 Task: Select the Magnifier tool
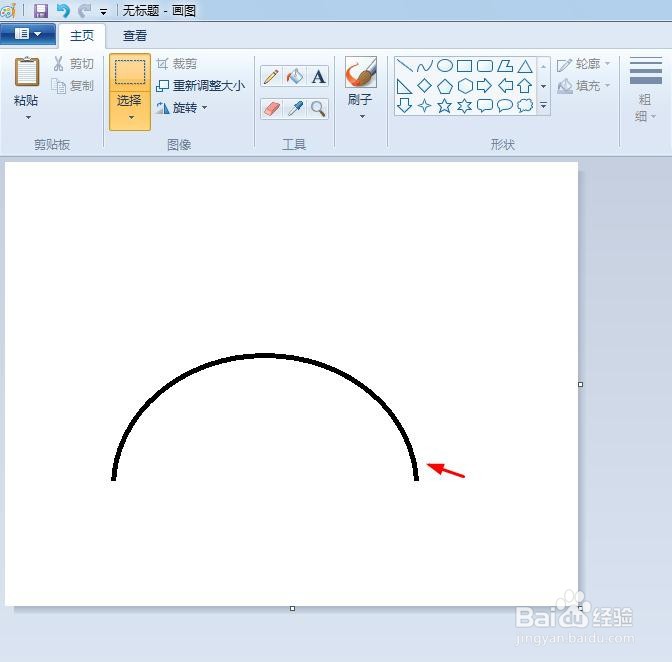point(318,108)
